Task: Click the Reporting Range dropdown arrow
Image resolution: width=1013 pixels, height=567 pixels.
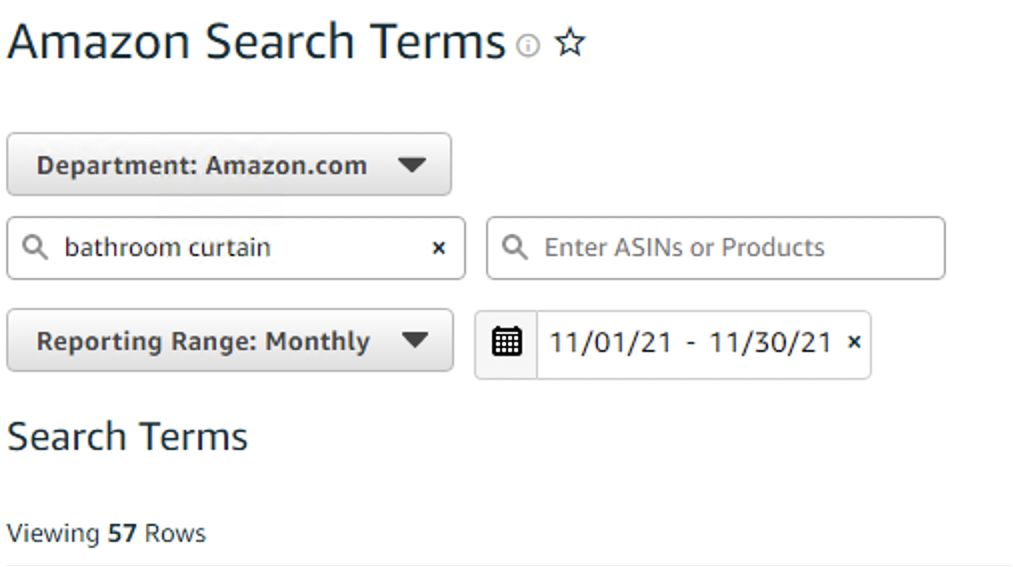Action: (x=414, y=341)
